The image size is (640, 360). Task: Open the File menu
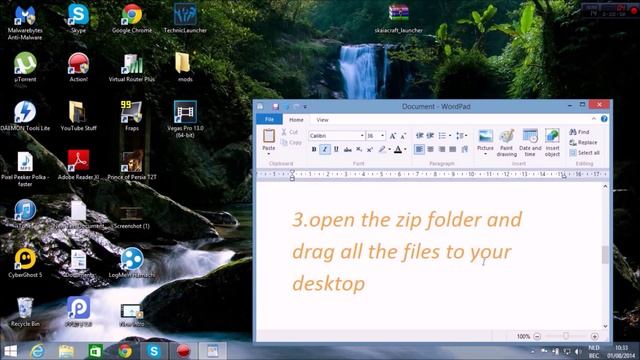(x=269, y=119)
